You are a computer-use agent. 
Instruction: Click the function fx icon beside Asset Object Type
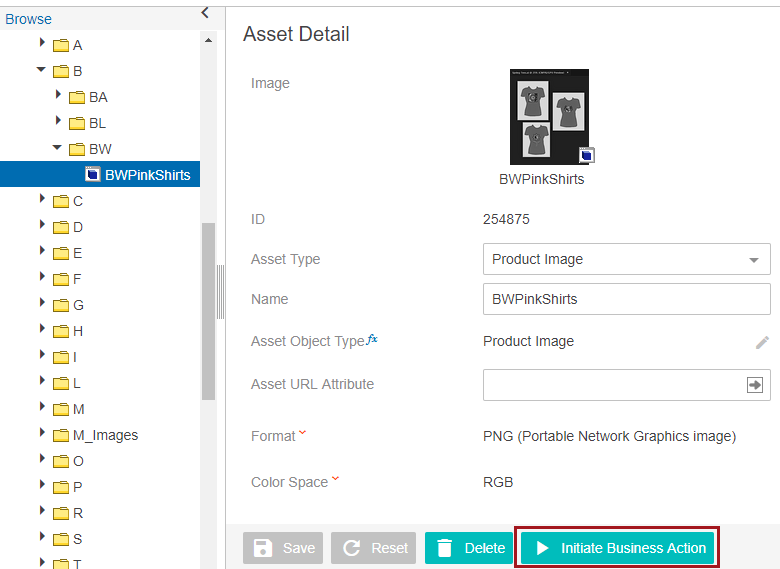coord(372,340)
